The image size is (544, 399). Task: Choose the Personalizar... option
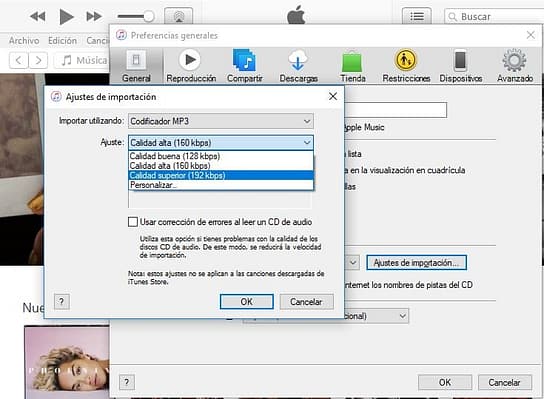pos(221,185)
